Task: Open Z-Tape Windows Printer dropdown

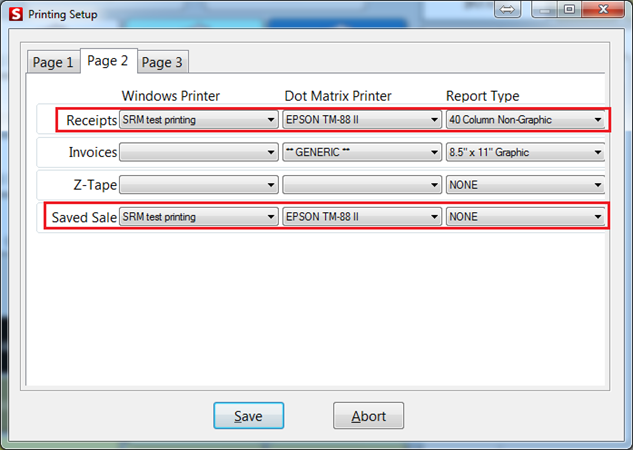Action: pos(198,185)
